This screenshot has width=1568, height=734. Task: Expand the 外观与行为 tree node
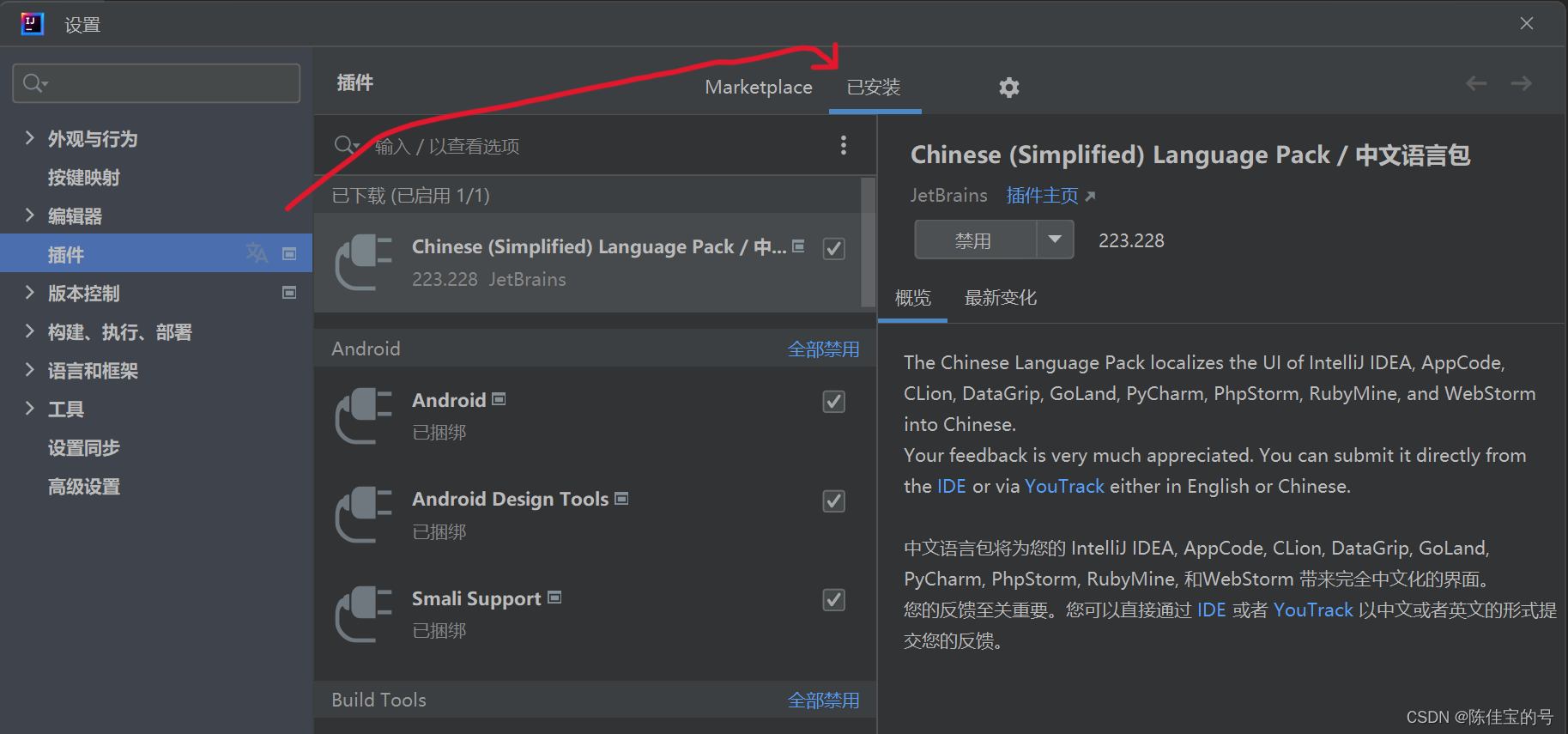30,137
